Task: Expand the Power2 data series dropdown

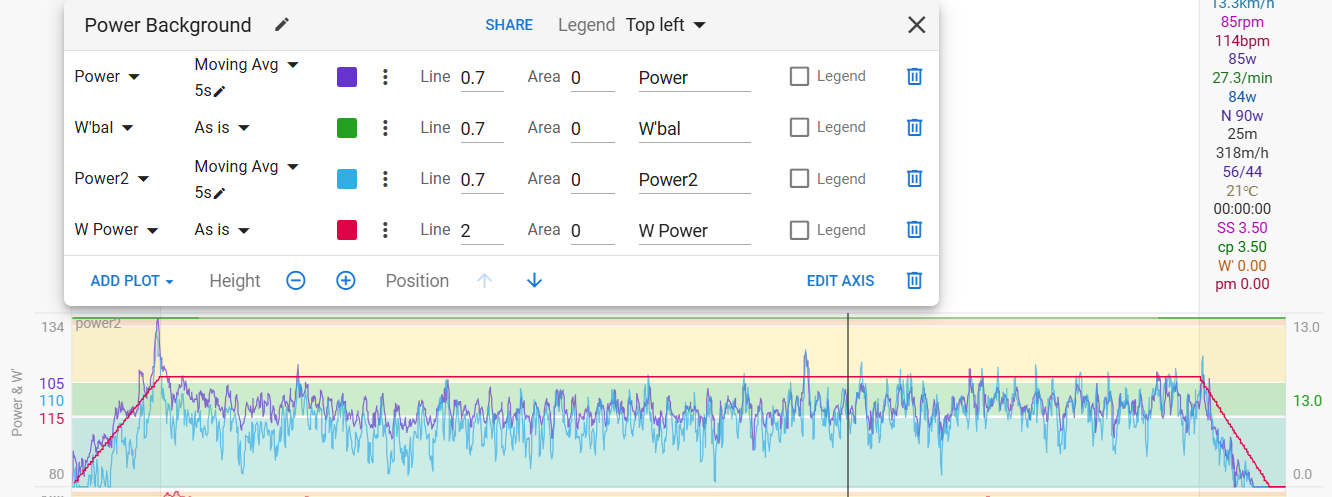Action: [x=112, y=179]
